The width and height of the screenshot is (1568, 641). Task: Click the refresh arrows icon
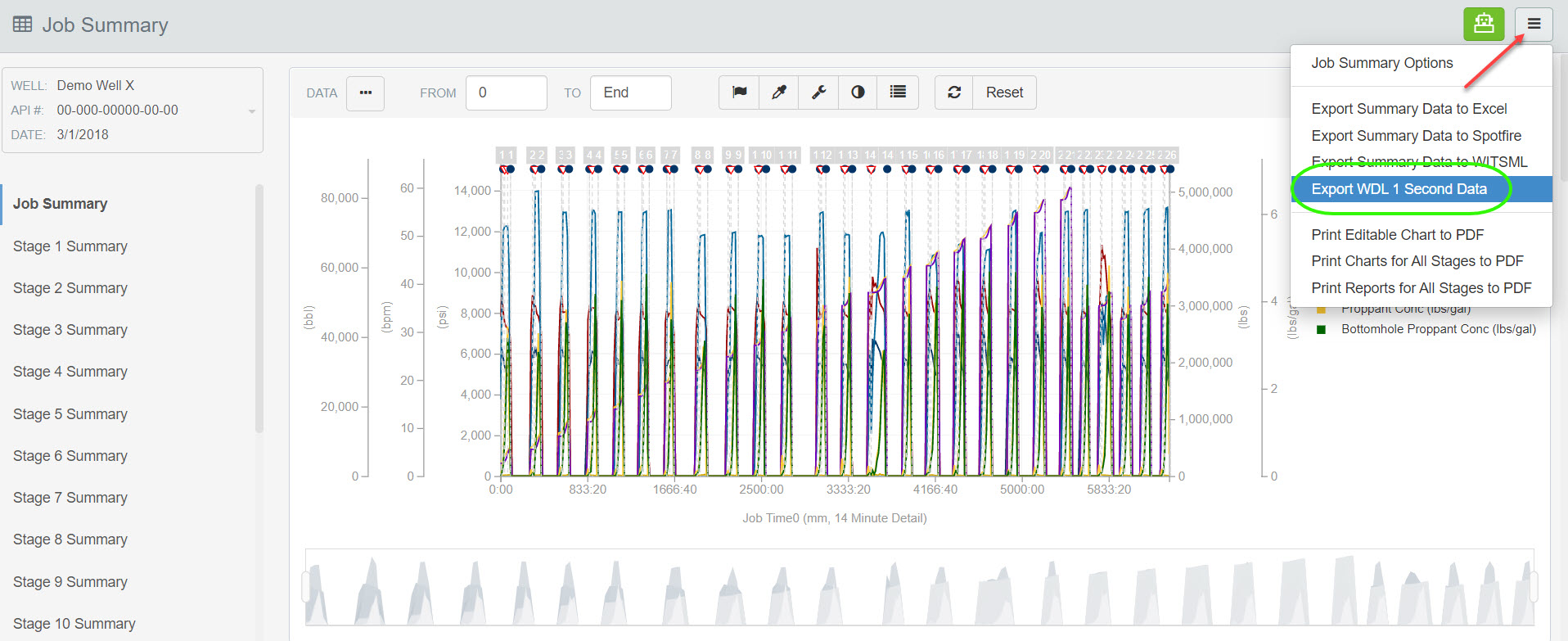pyautogui.click(x=954, y=93)
